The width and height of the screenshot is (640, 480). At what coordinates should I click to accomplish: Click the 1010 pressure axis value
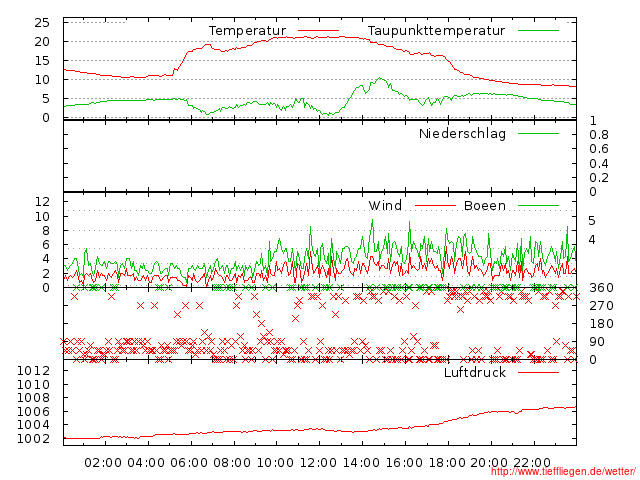pyautogui.click(x=33, y=384)
